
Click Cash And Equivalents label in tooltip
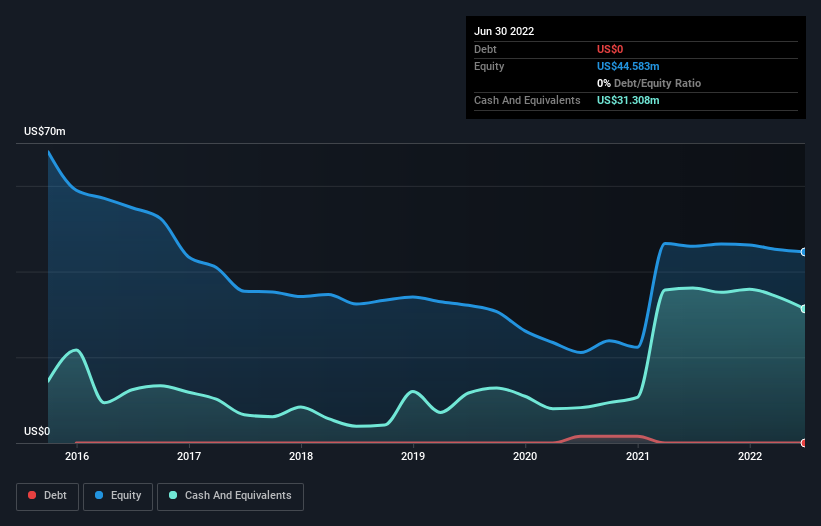click(527, 100)
